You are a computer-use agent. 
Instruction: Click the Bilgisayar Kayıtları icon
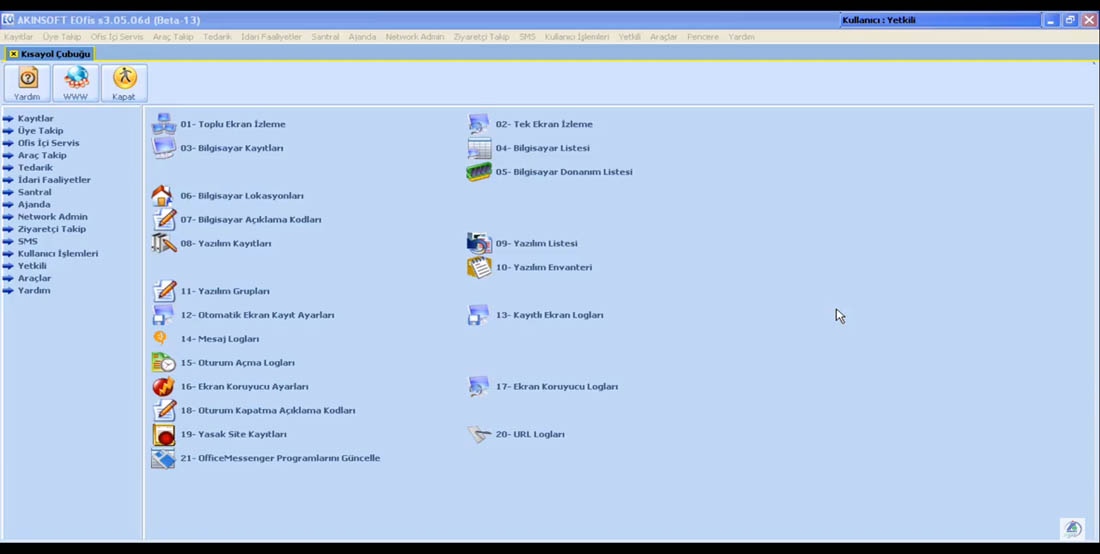163,148
